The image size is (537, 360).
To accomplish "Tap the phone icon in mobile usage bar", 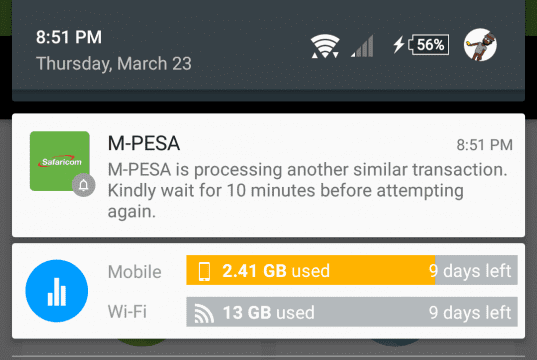I will click(204, 271).
